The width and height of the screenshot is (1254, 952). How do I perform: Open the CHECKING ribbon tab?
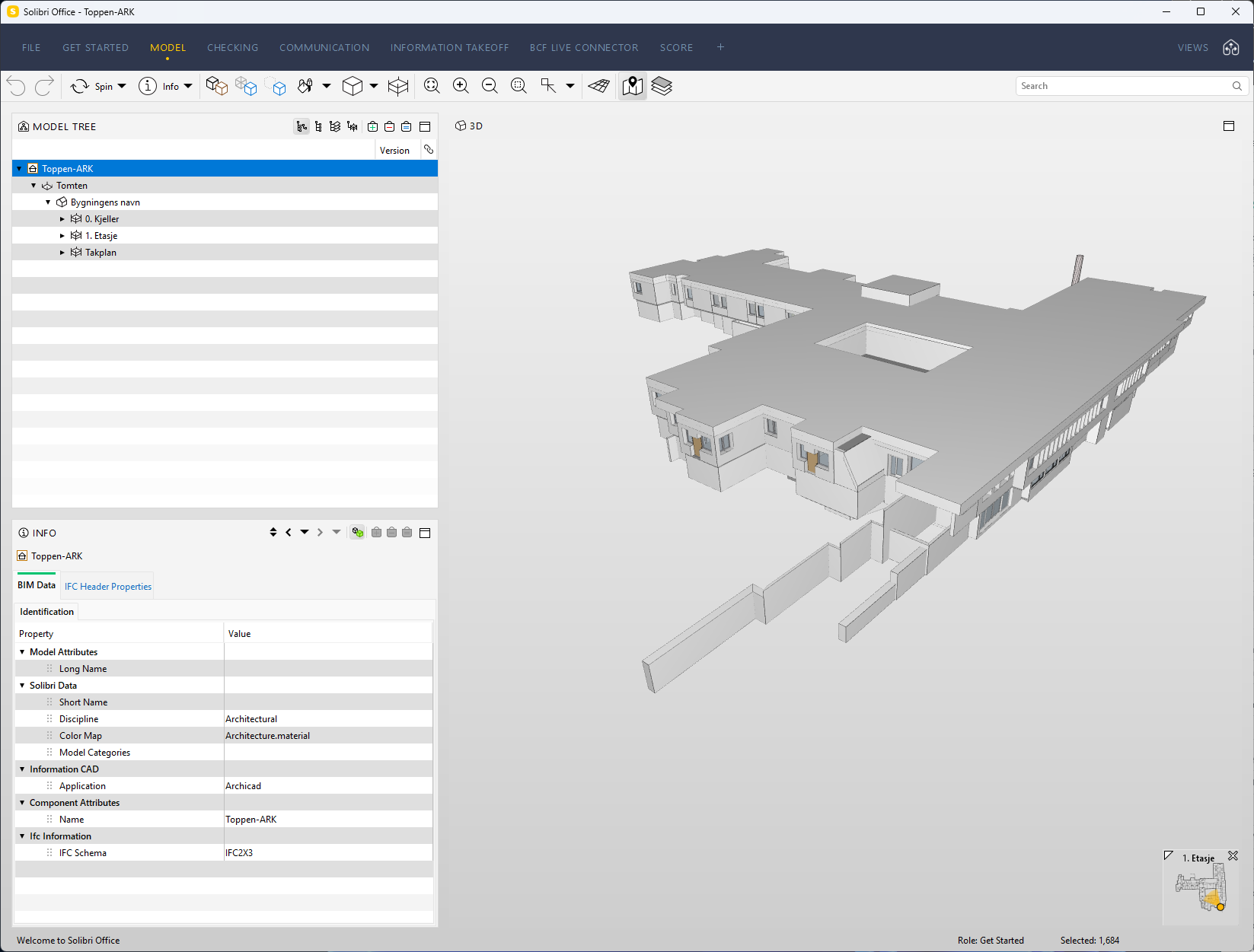pos(232,47)
